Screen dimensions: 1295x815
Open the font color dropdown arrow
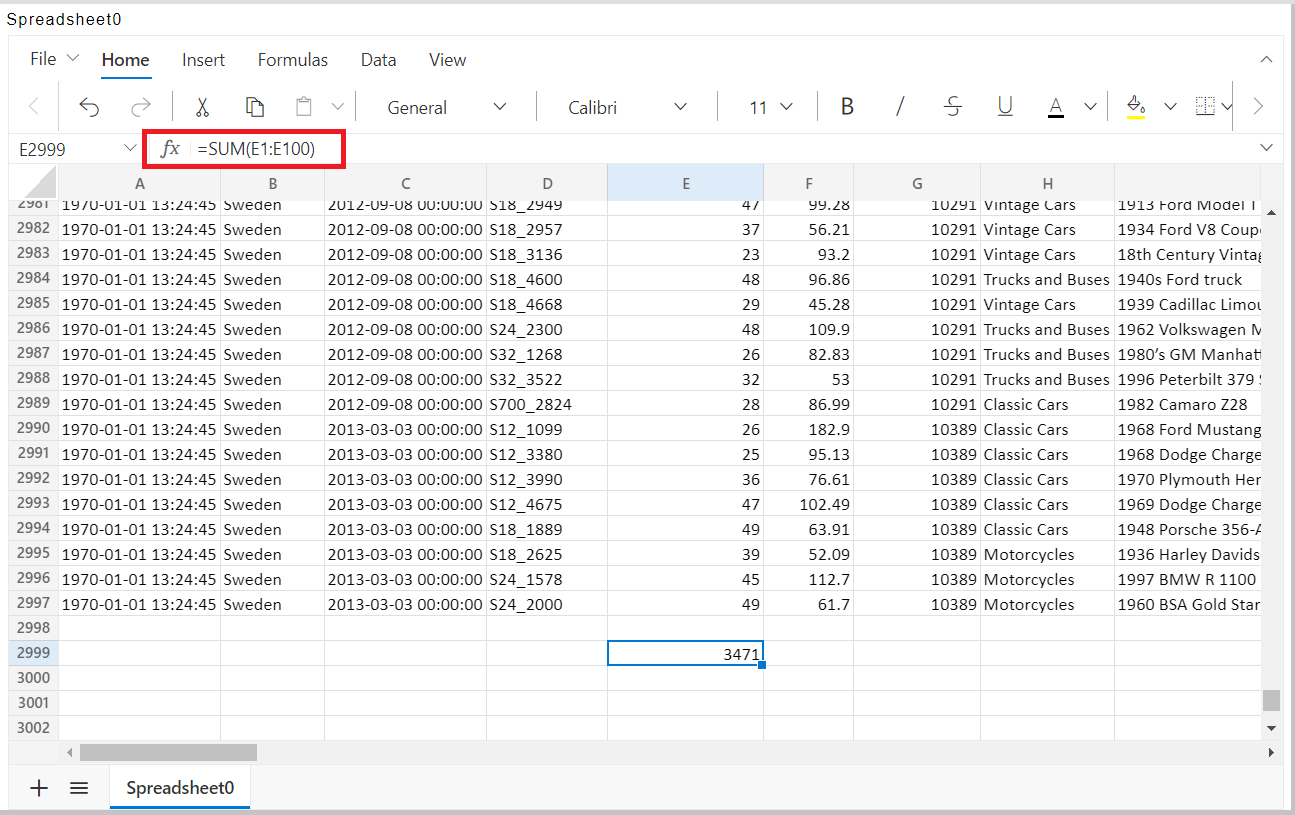pos(1090,107)
